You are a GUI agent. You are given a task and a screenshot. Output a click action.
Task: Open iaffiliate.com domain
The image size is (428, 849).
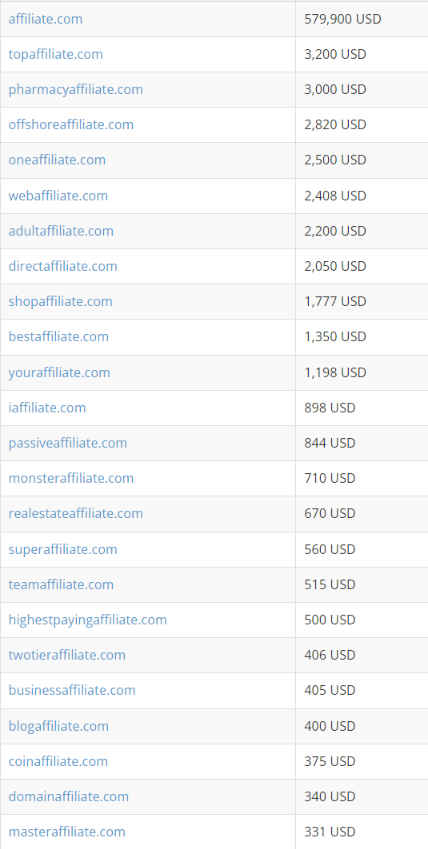[47, 407]
